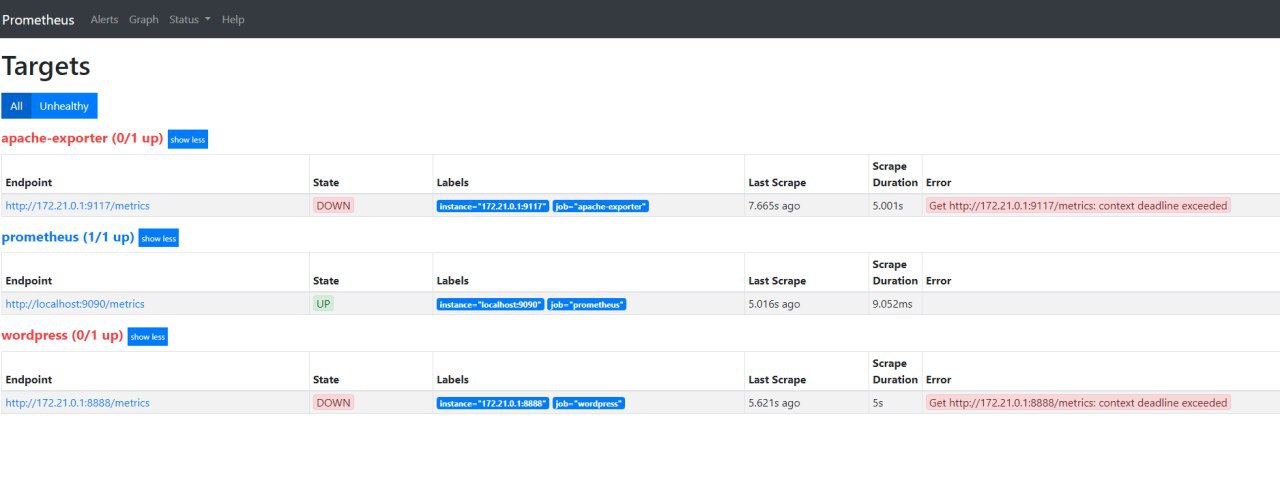The image size is (1280, 502).
Task: Click the 5.016s ago last scrape value
Action: 774,304
